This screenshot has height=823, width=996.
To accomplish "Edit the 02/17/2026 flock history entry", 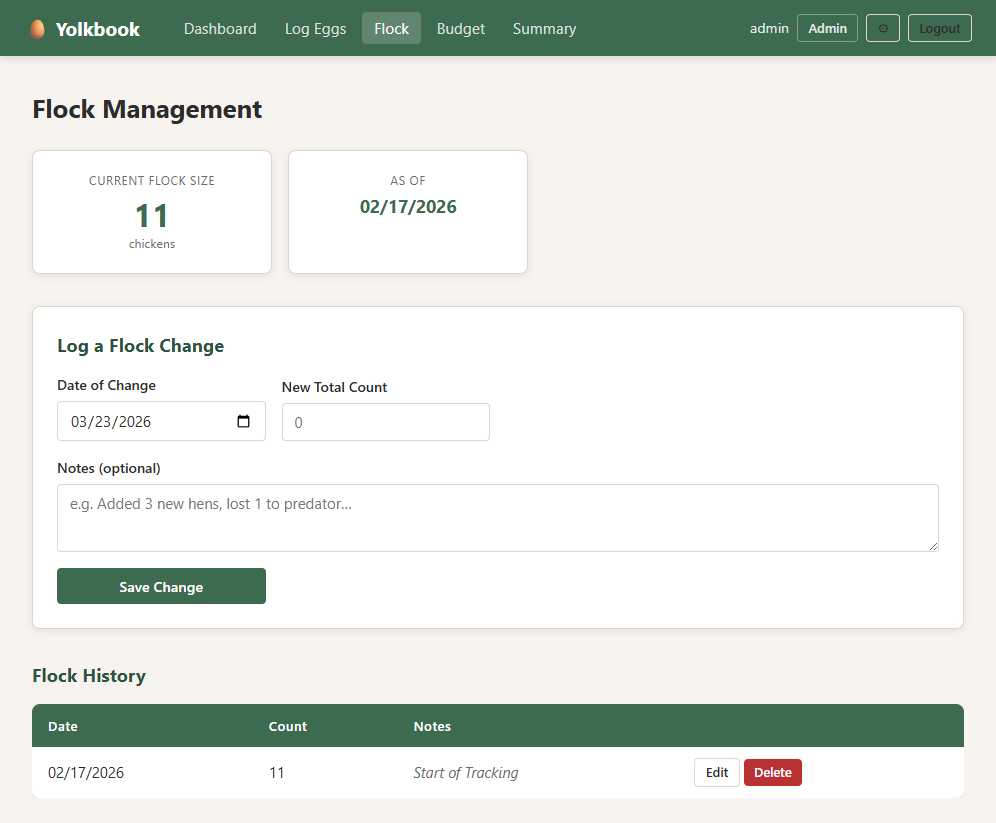I will pos(716,772).
